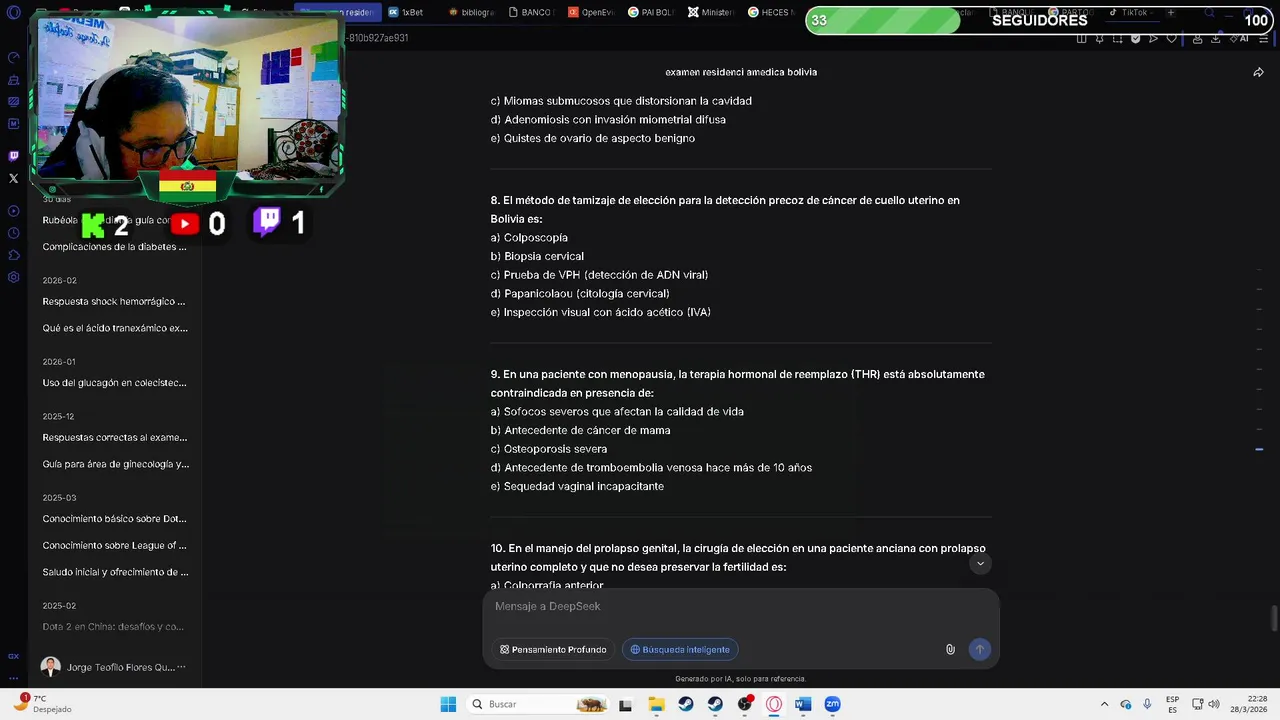Open Extensions cube icon in sidebar

pos(13,255)
